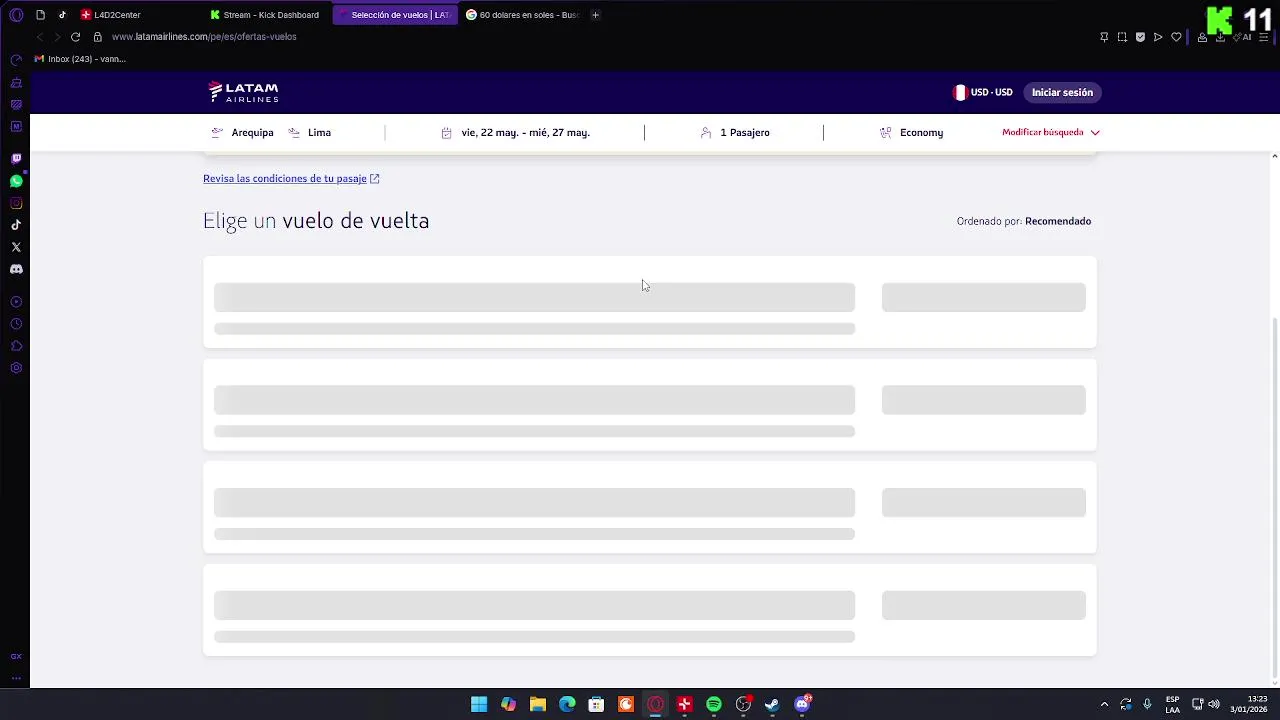
Task: Open OBS Studio from the taskbar
Action: point(743,705)
